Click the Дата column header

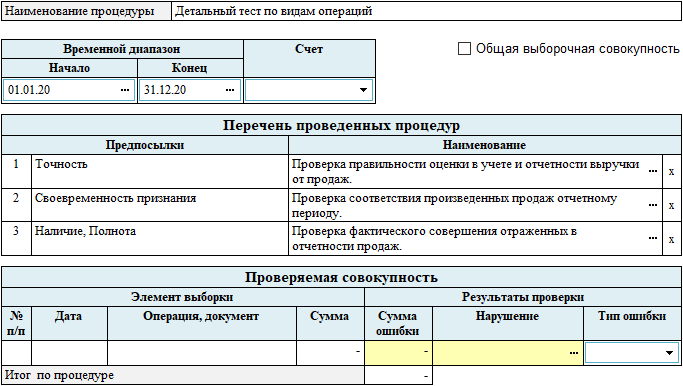pos(69,323)
